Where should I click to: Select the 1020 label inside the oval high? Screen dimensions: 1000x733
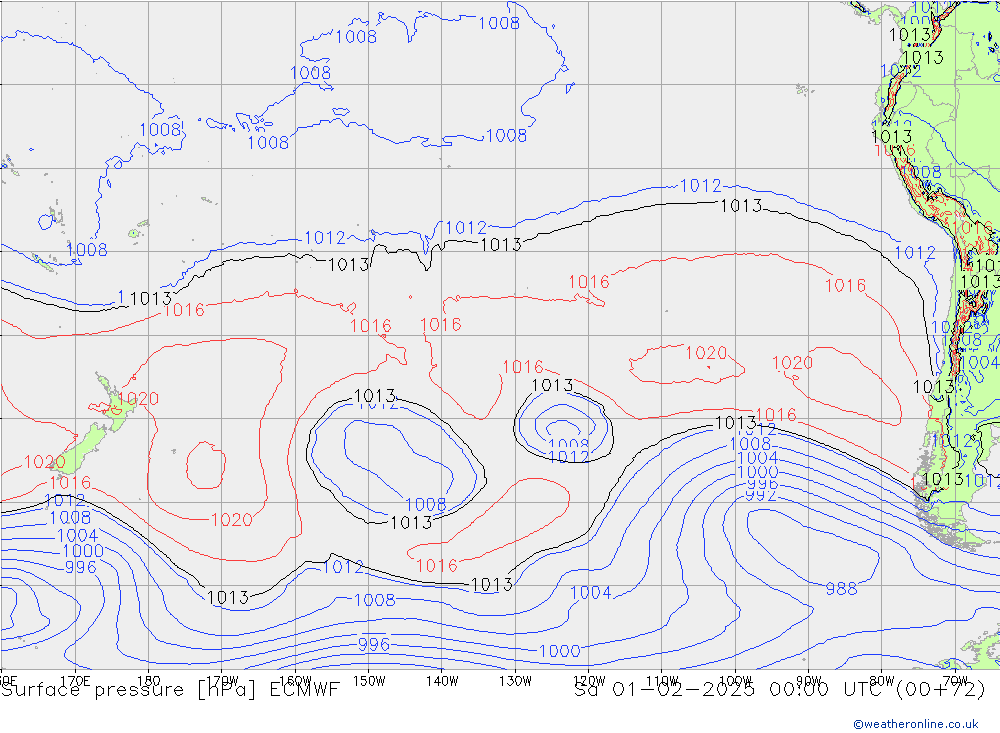coord(705,353)
